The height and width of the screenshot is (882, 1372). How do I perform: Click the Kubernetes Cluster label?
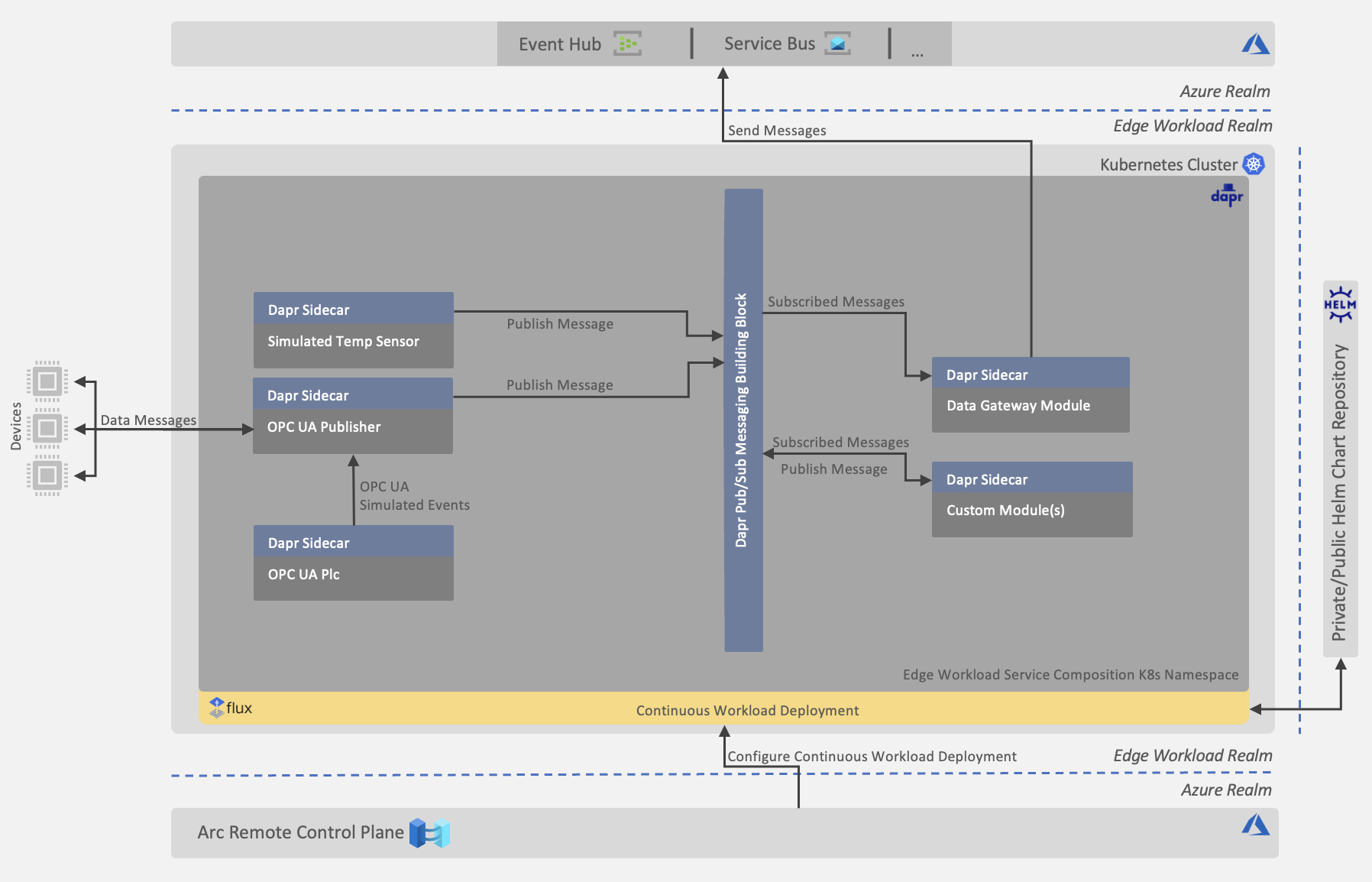pos(1168,164)
